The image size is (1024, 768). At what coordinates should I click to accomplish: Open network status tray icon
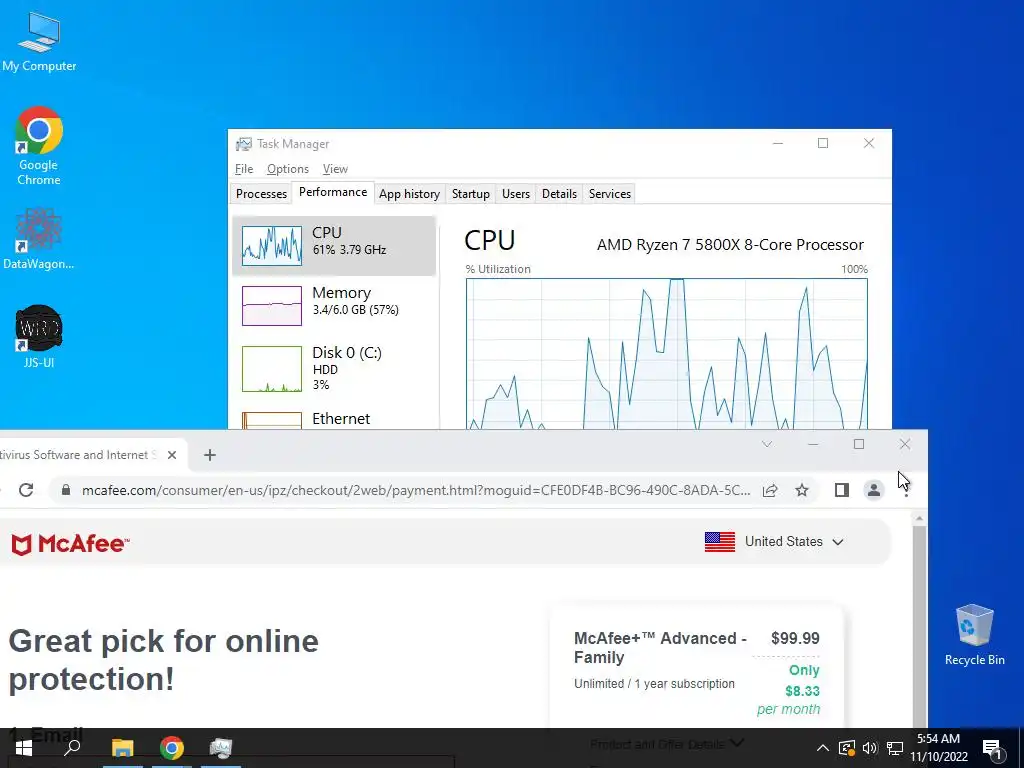(895, 748)
